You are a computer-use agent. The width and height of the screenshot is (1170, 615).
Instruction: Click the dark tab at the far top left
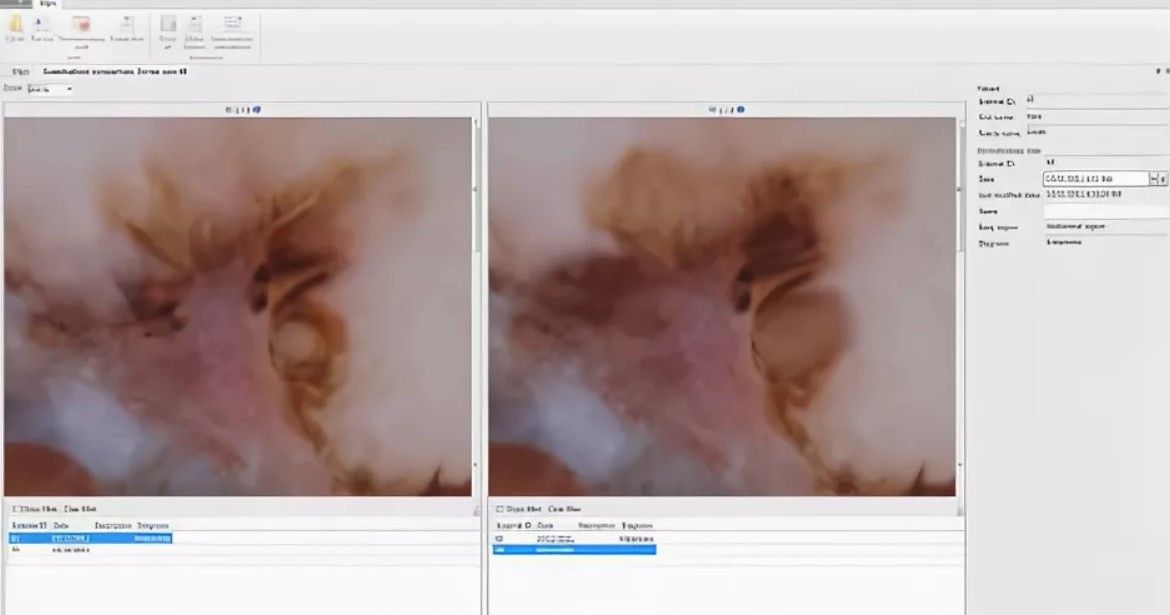(16, 3)
